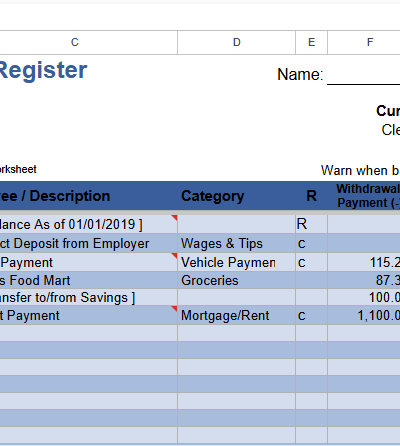Select the empty R cell in Groceries row
This screenshot has width=400, height=446.
(x=311, y=280)
